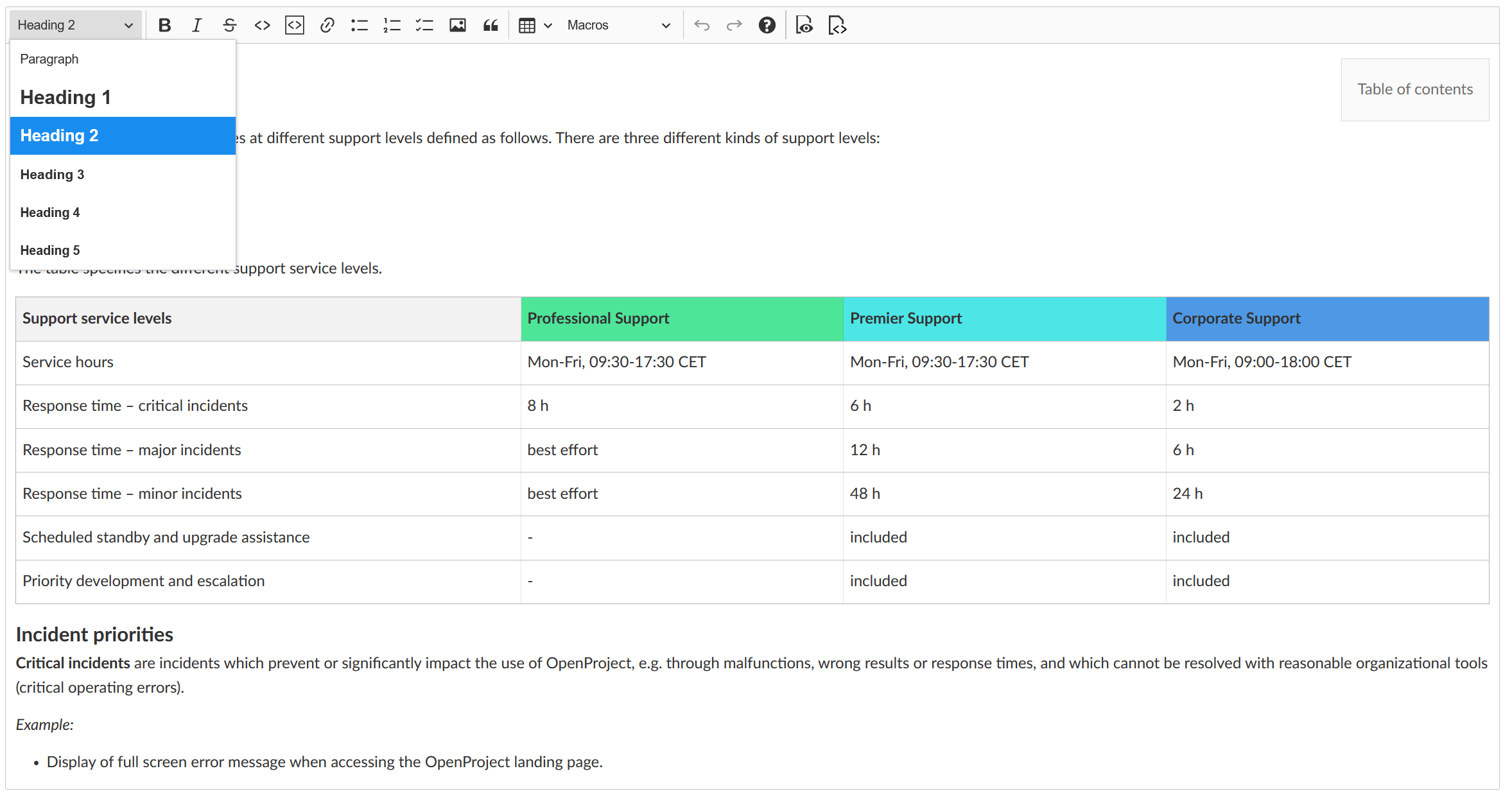Toggle strikethrough formatting
Viewport: 1512px width, 798px height.
[229, 25]
